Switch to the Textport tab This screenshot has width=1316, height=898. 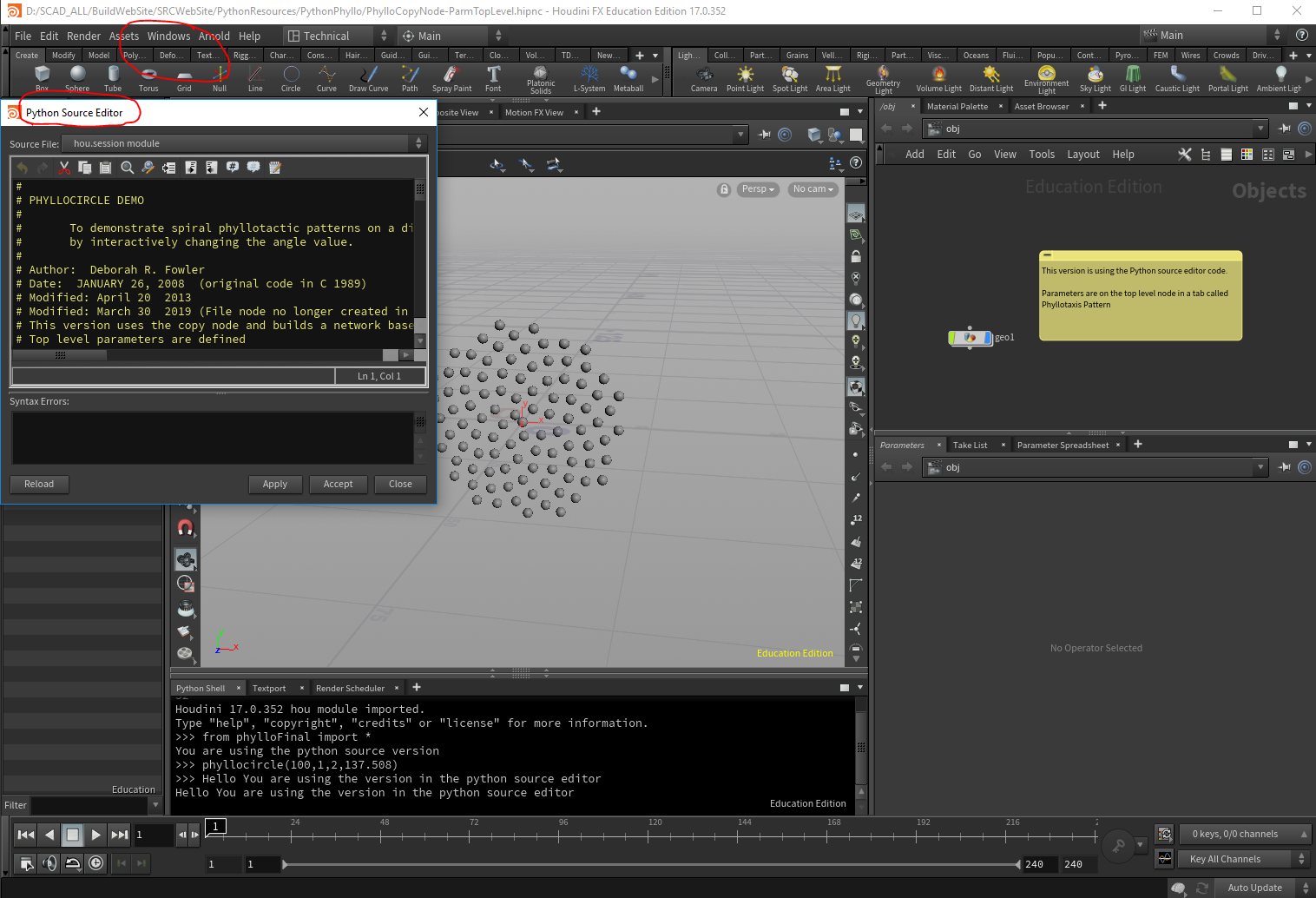[x=269, y=688]
